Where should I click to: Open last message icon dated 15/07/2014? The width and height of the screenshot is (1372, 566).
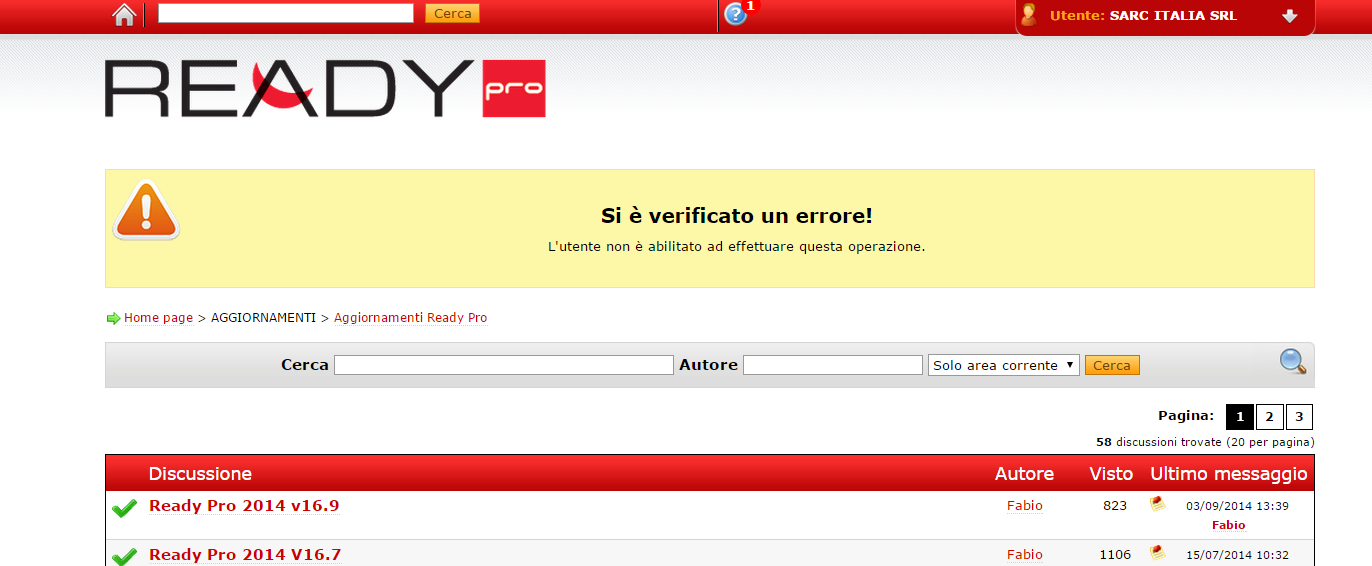pyautogui.click(x=1158, y=552)
